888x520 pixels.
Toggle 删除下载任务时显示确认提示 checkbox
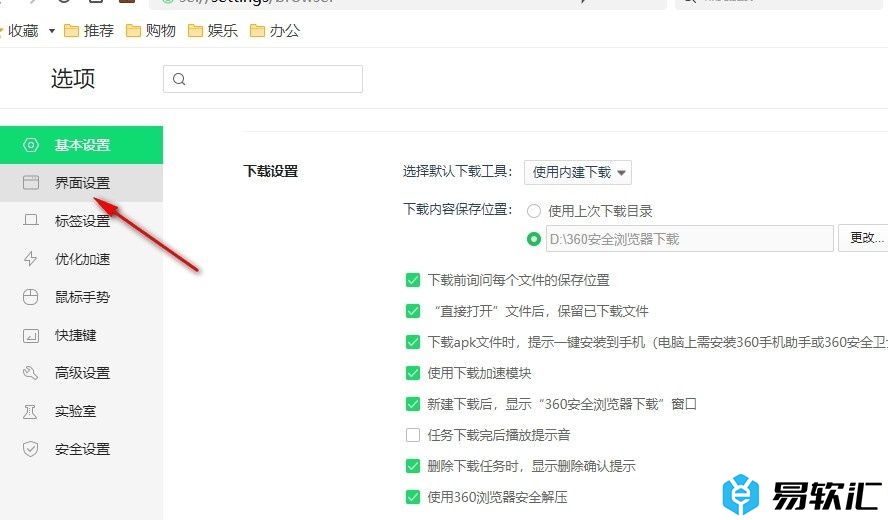413,466
